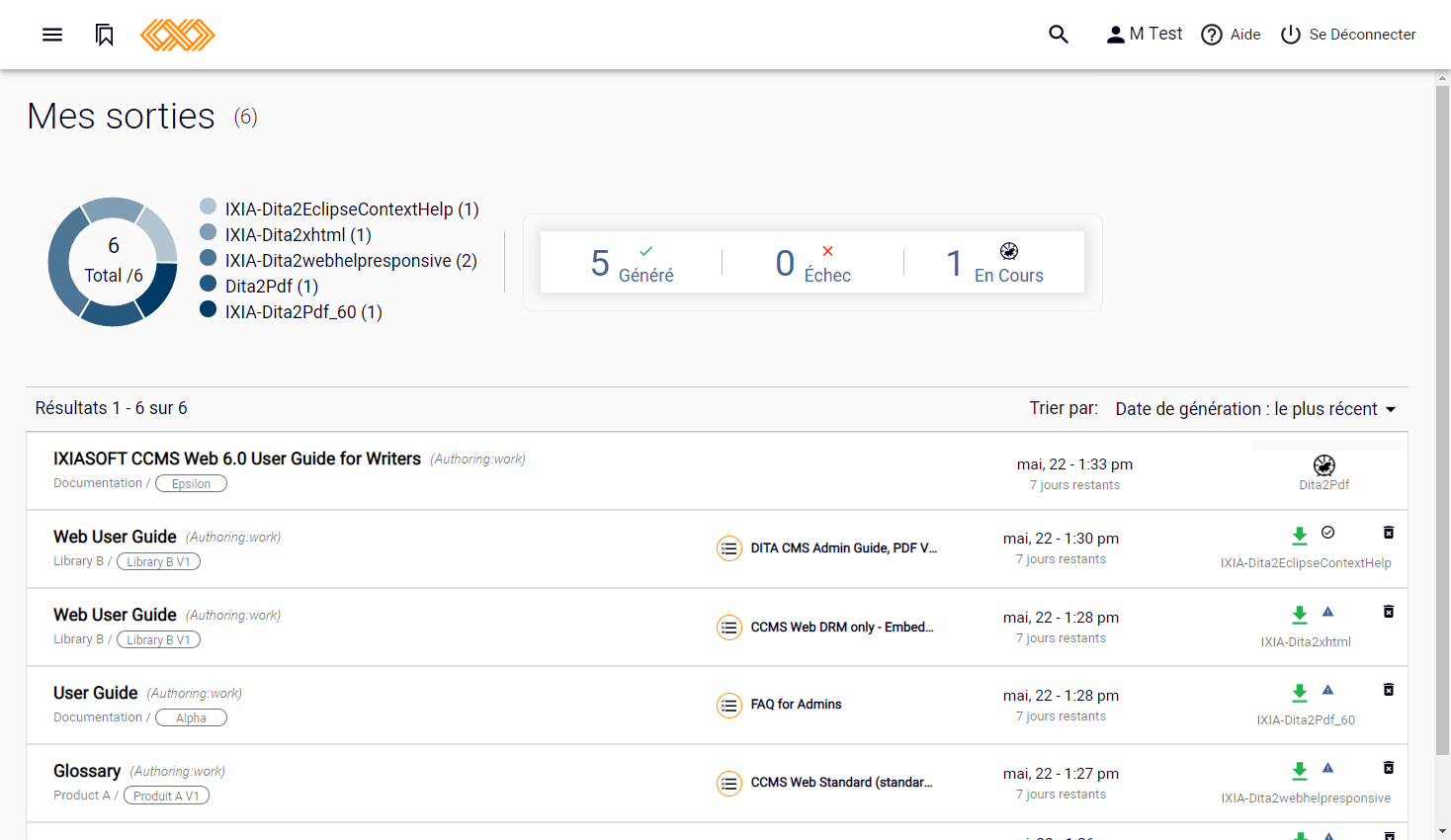Open Web User Guide with DITA CMS Admin Guide
The height and width of the screenshot is (840, 1451).
point(115,537)
